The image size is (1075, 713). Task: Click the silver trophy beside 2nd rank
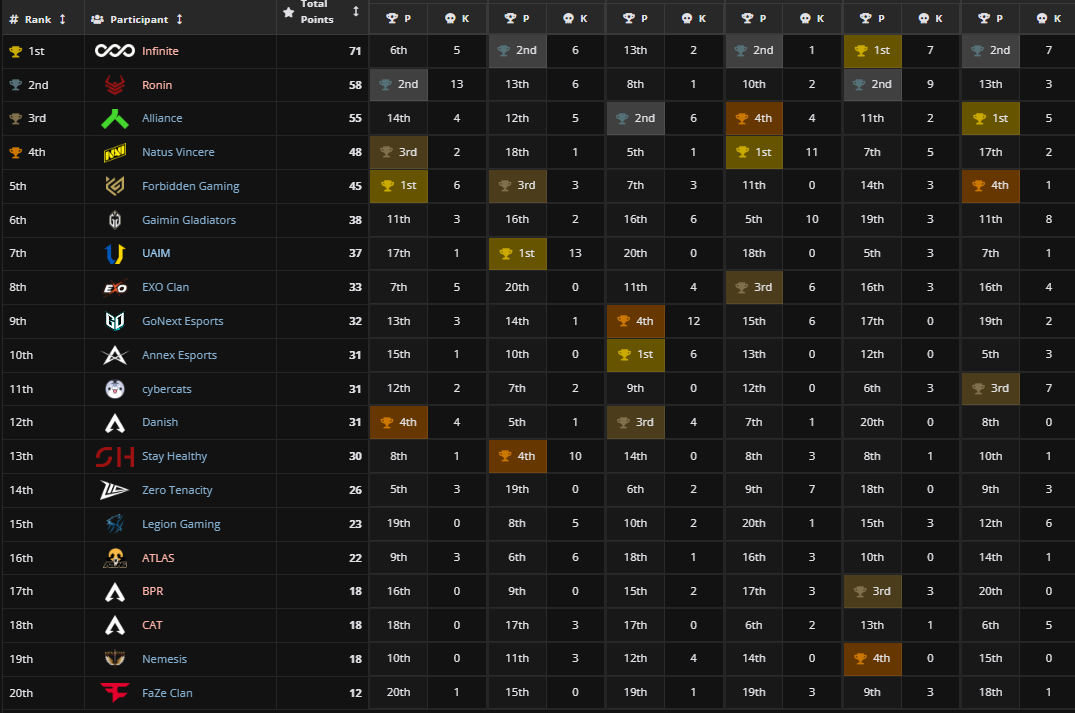tap(15, 85)
